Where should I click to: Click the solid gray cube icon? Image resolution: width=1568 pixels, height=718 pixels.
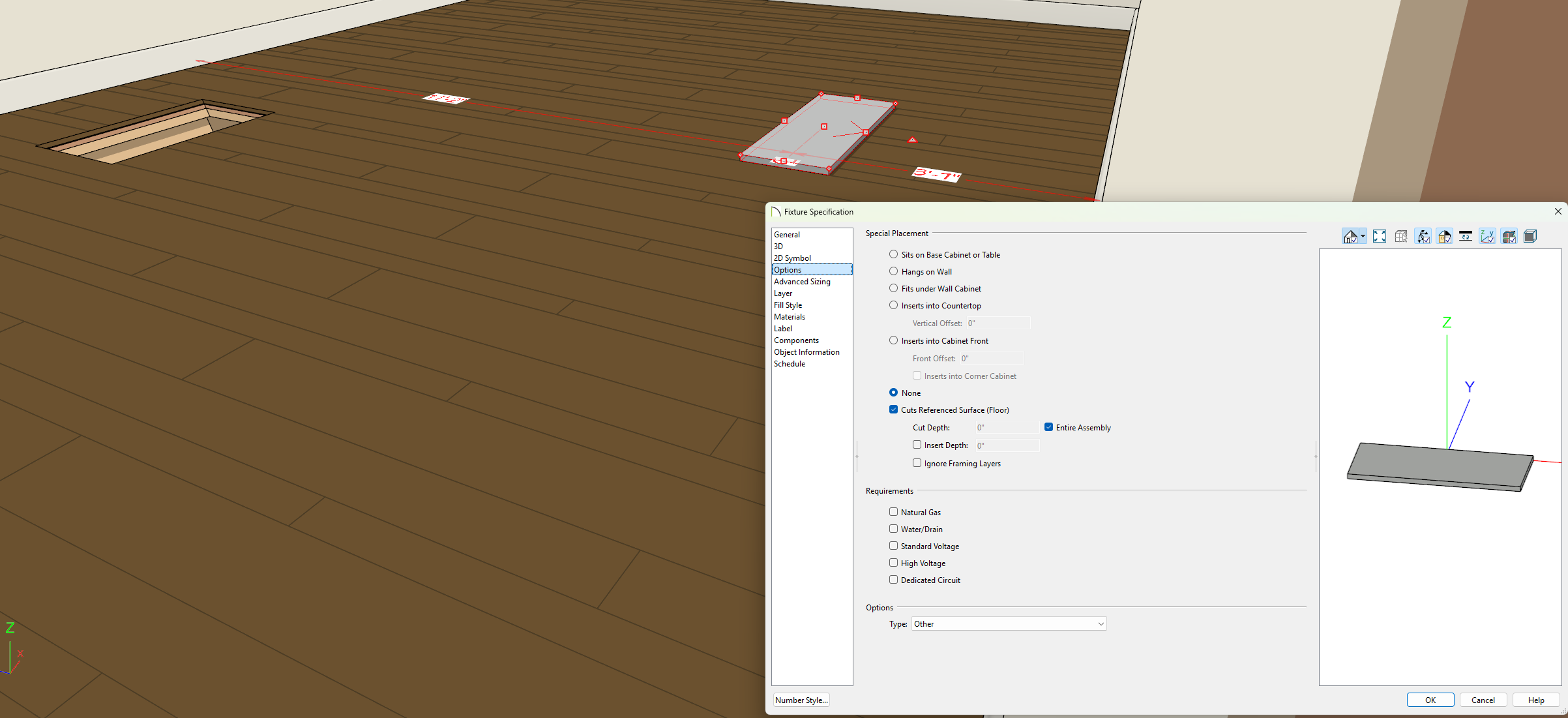(1530, 237)
